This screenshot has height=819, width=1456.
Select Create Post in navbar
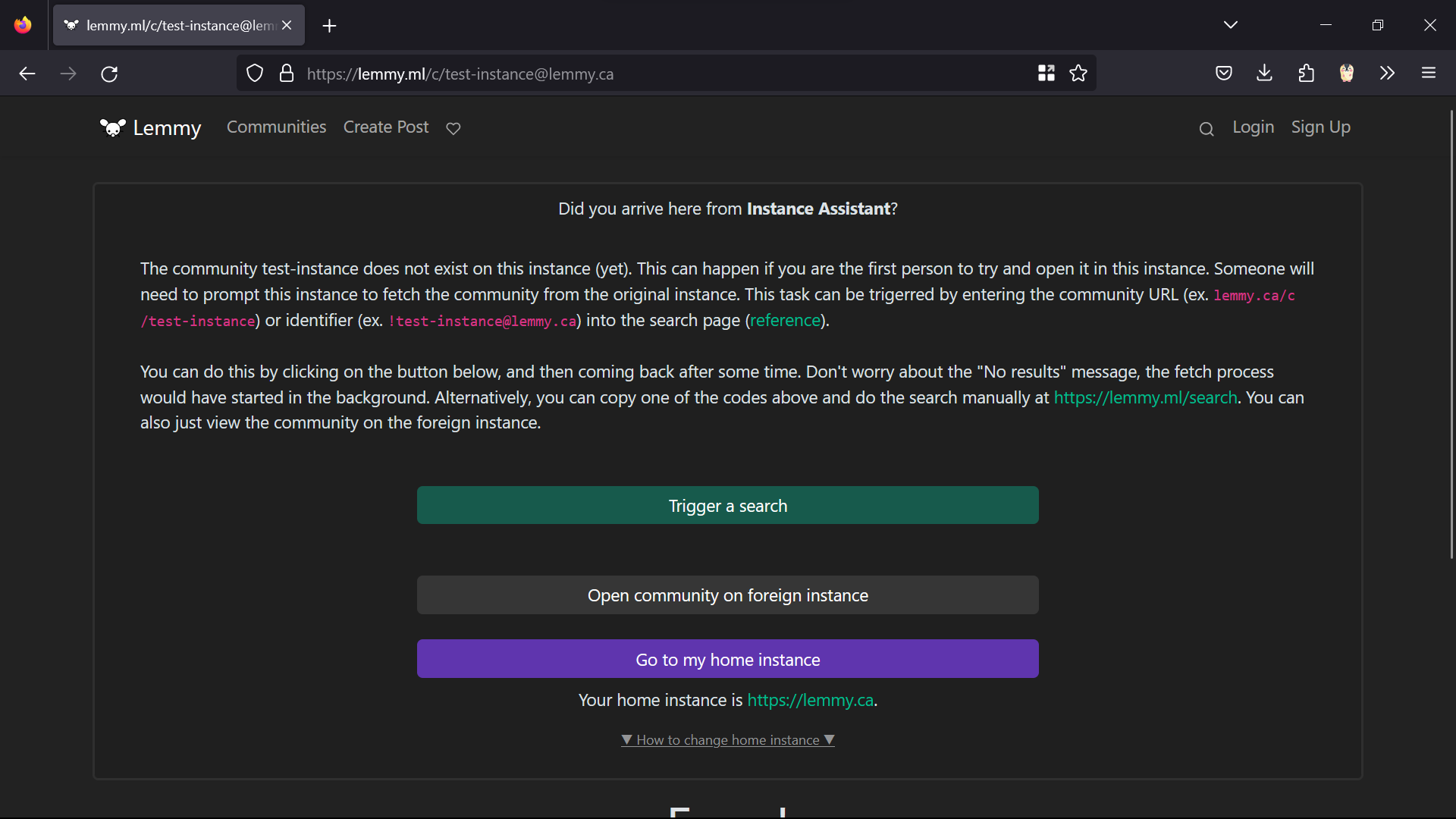click(x=386, y=127)
